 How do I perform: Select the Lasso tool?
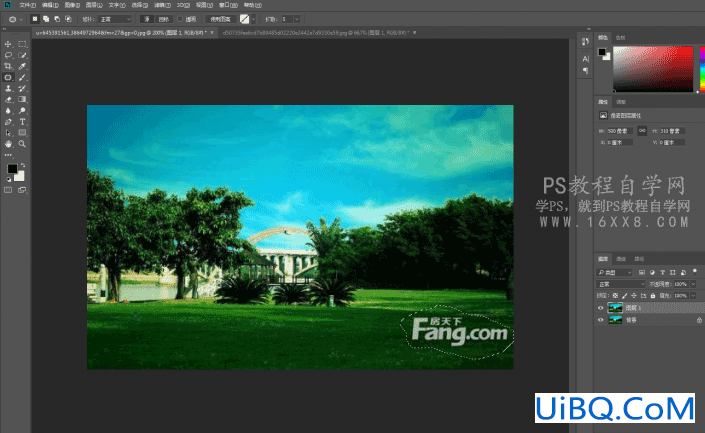coord(8,55)
